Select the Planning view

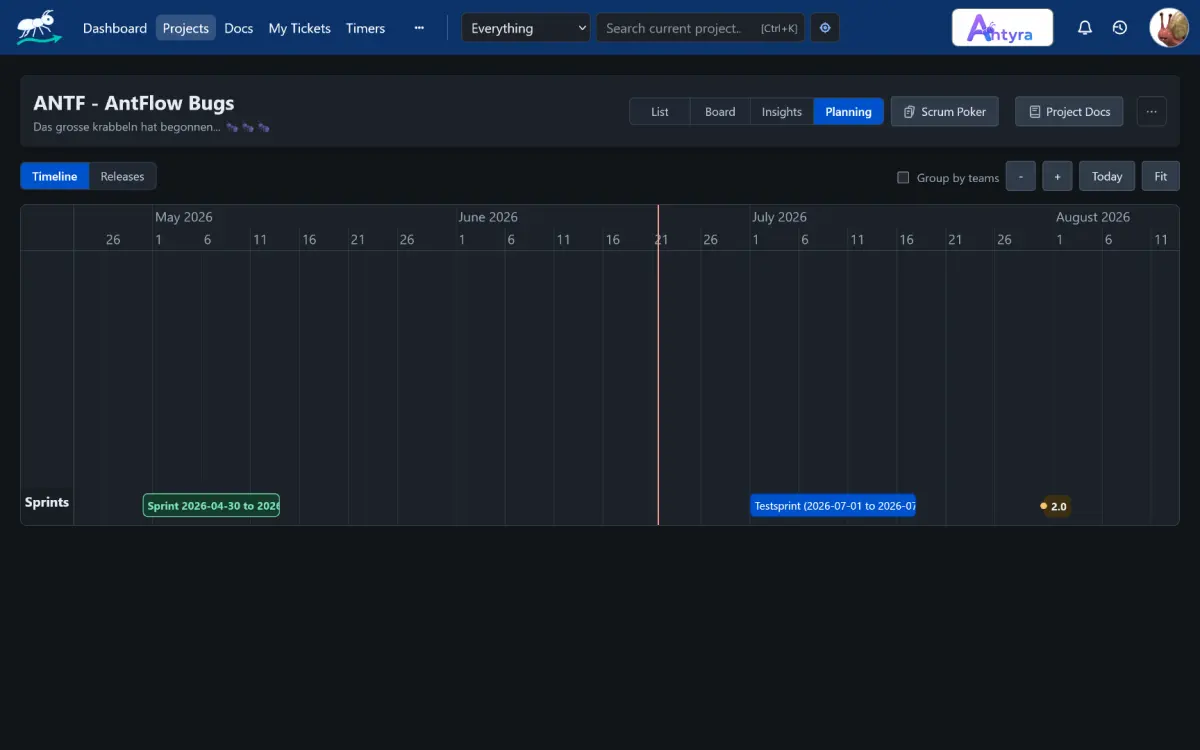tap(848, 112)
